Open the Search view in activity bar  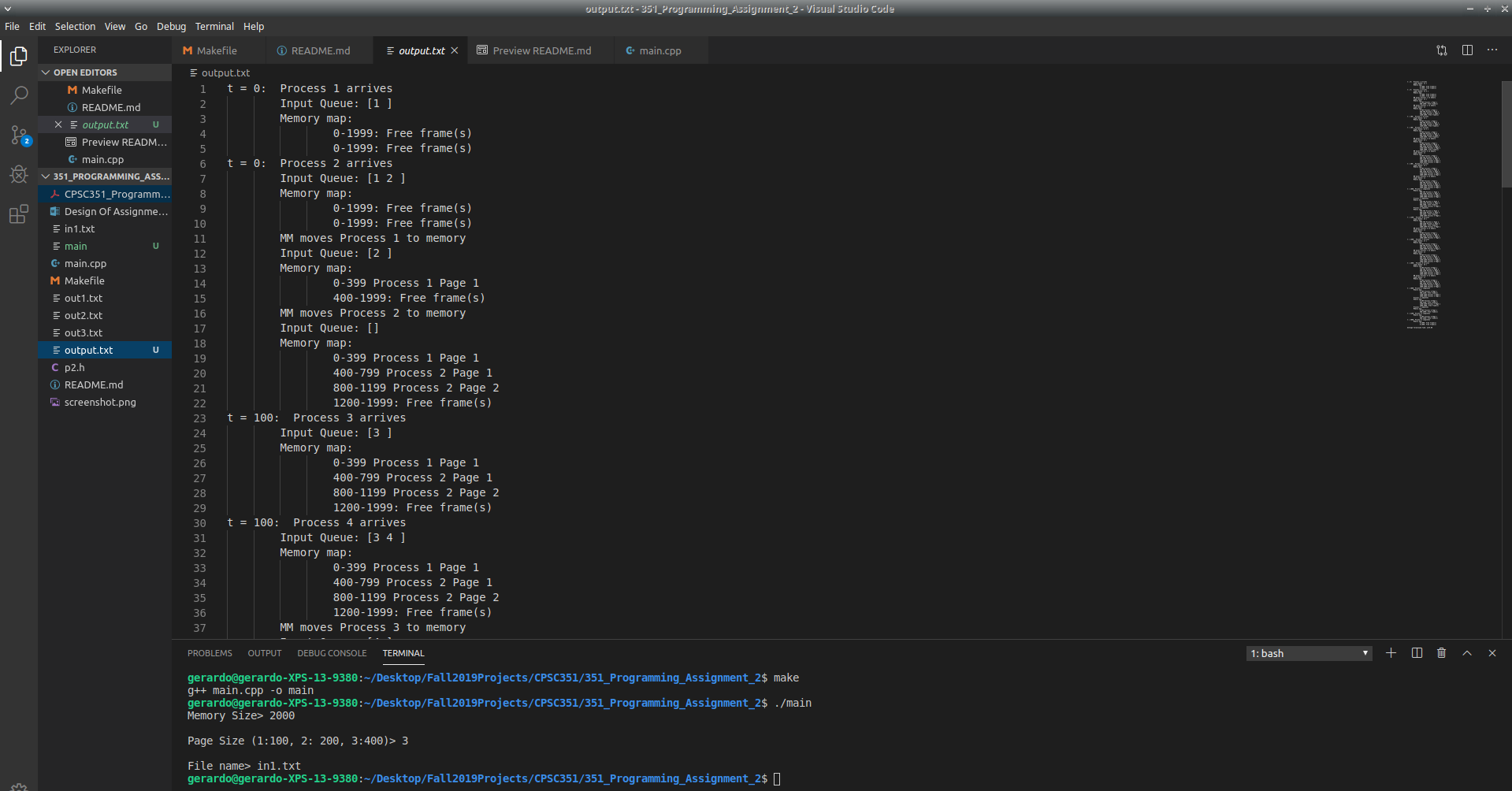point(19,95)
